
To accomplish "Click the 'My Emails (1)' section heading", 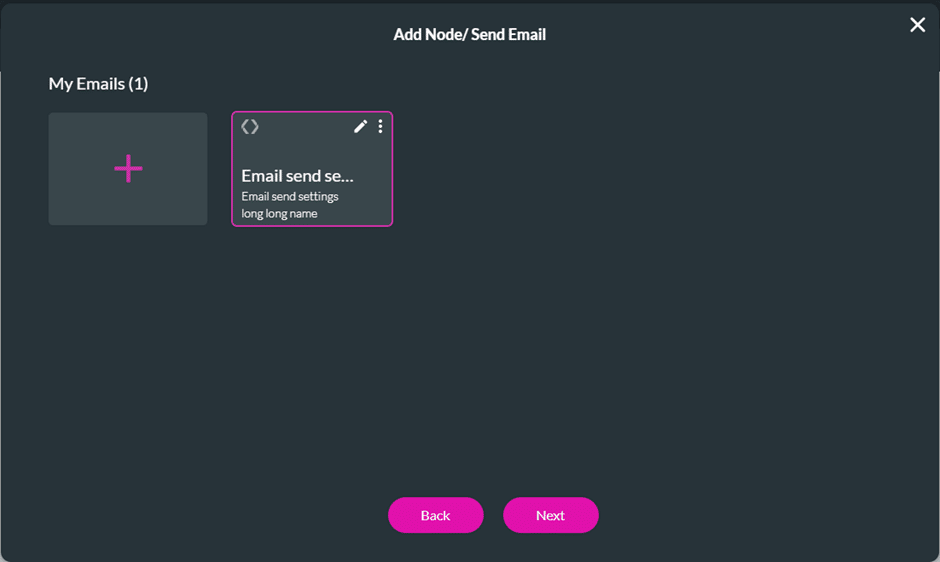I will pyautogui.click(x=98, y=84).
